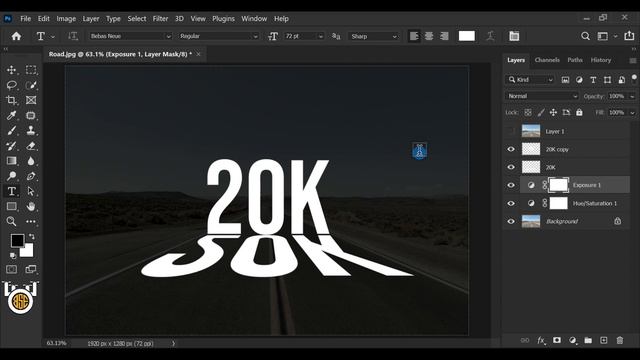Create a new group folder
The height and width of the screenshot is (360, 640).
588,340
